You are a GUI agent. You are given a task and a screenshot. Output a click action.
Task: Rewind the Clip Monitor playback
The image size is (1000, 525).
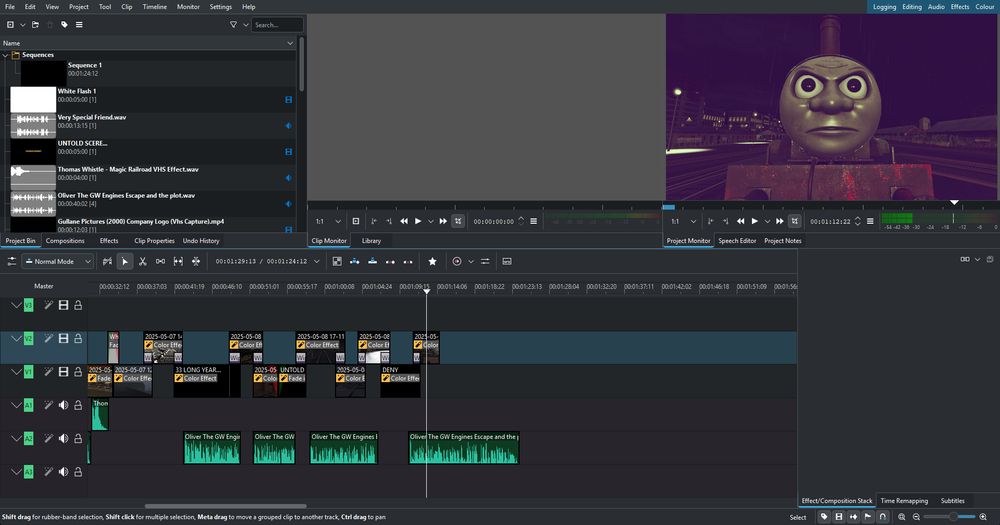pyautogui.click(x=404, y=221)
